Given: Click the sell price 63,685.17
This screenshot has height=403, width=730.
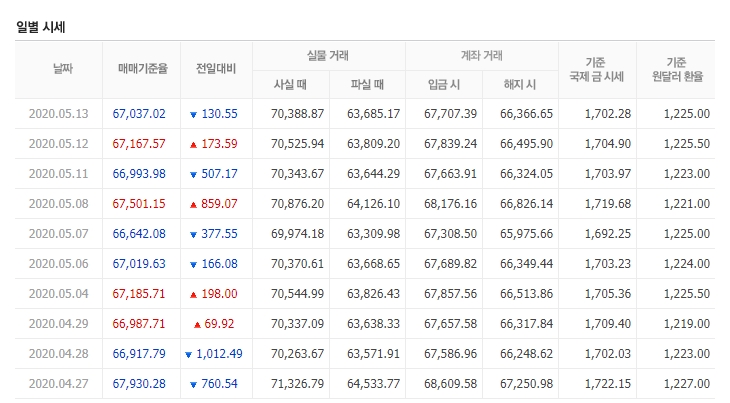Looking at the screenshot, I should 373,114.
